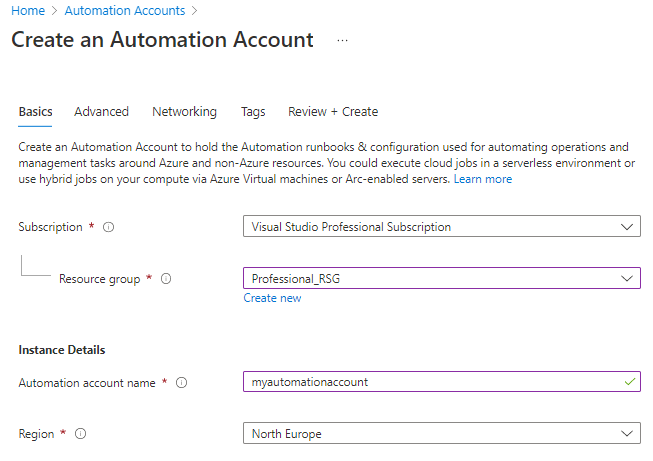The image size is (653, 461).
Task: Click the Automation account name info icon
Action: point(183,382)
